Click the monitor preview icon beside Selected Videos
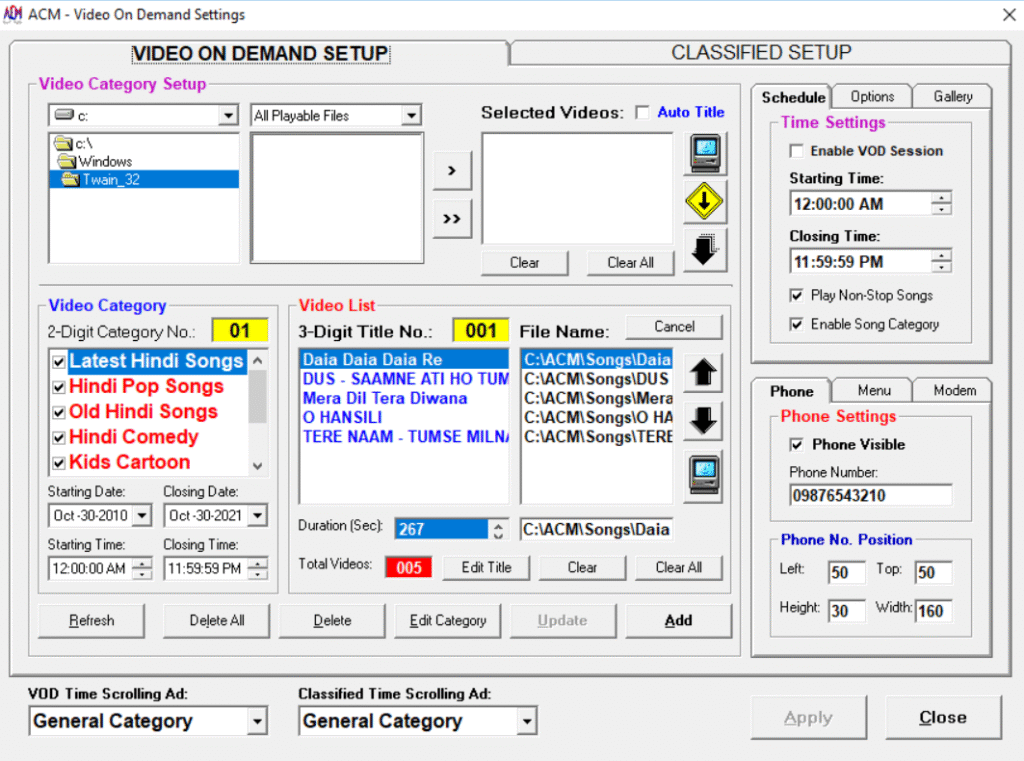The width and height of the screenshot is (1024, 761). point(703,154)
